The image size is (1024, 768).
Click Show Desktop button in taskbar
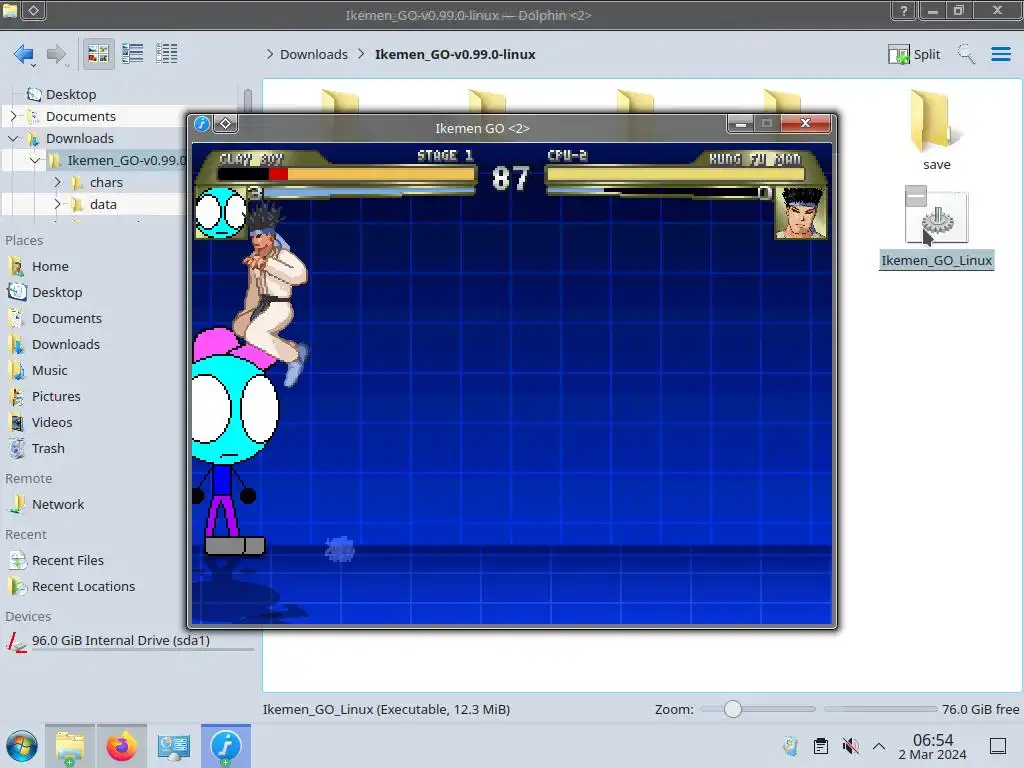[998, 746]
